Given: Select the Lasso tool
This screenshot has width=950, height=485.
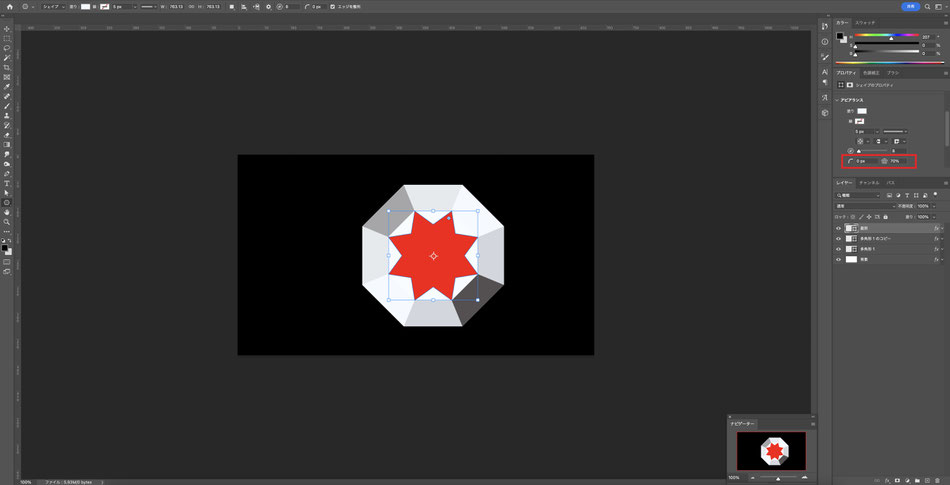Looking at the screenshot, I should click(x=7, y=47).
